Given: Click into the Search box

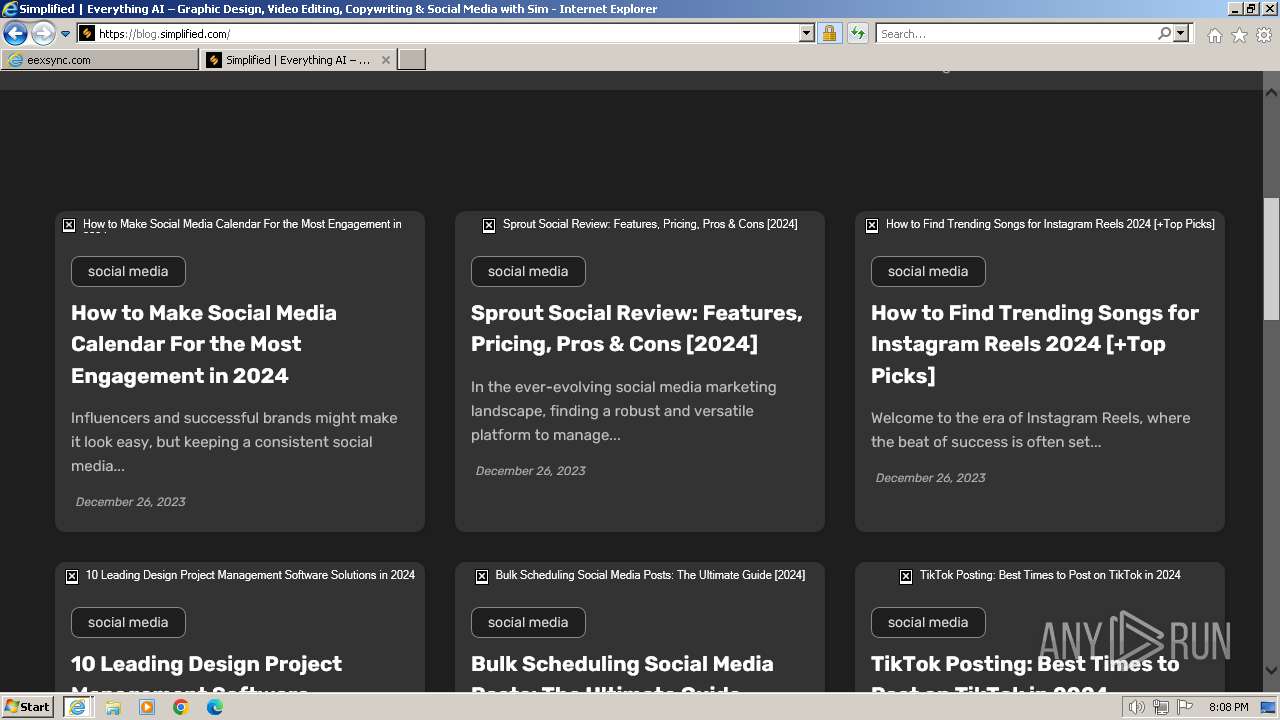Looking at the screenshot, I should tap(1016, 34).
